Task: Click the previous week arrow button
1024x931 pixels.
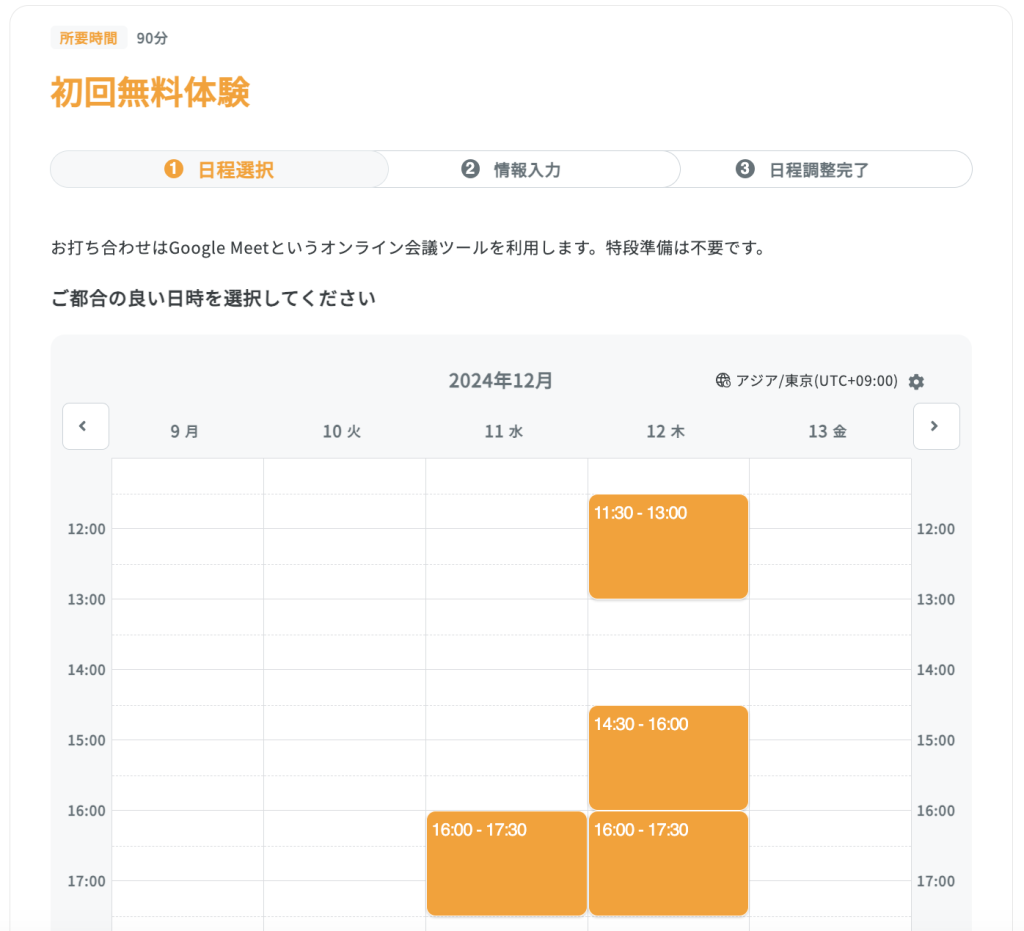Action: click(x=85, y=426)
